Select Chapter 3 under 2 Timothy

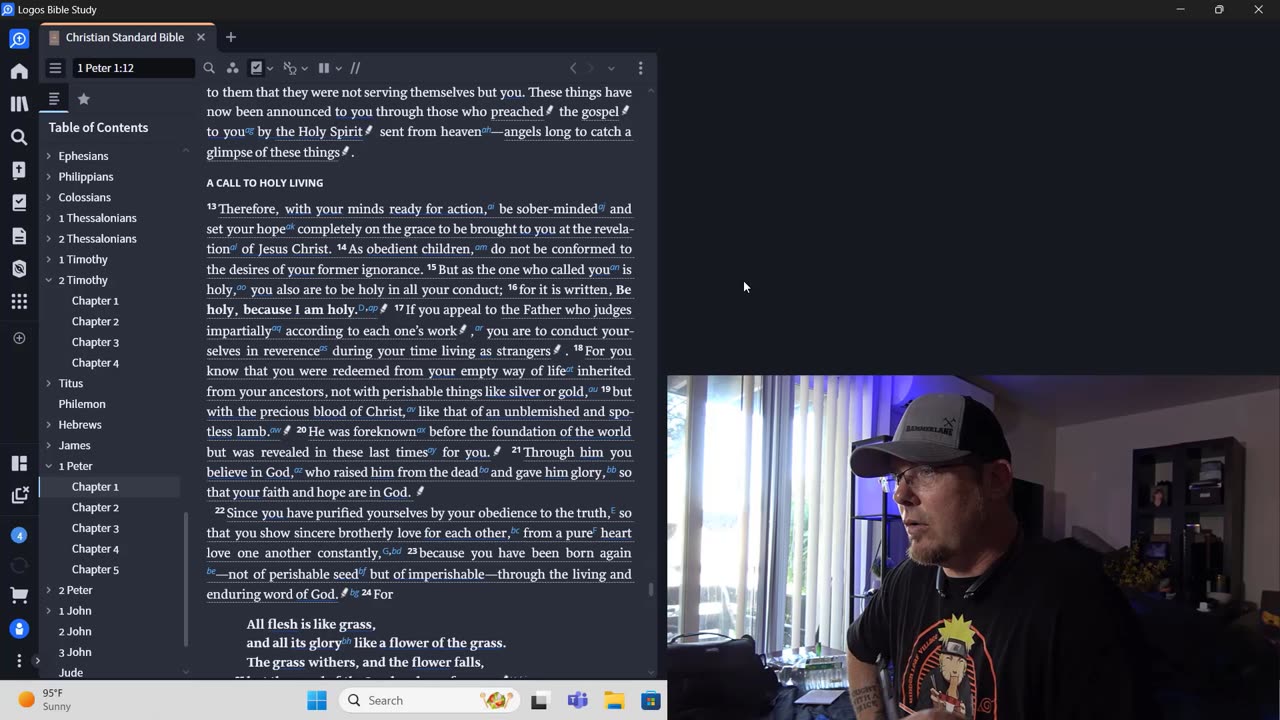point(95,342)
